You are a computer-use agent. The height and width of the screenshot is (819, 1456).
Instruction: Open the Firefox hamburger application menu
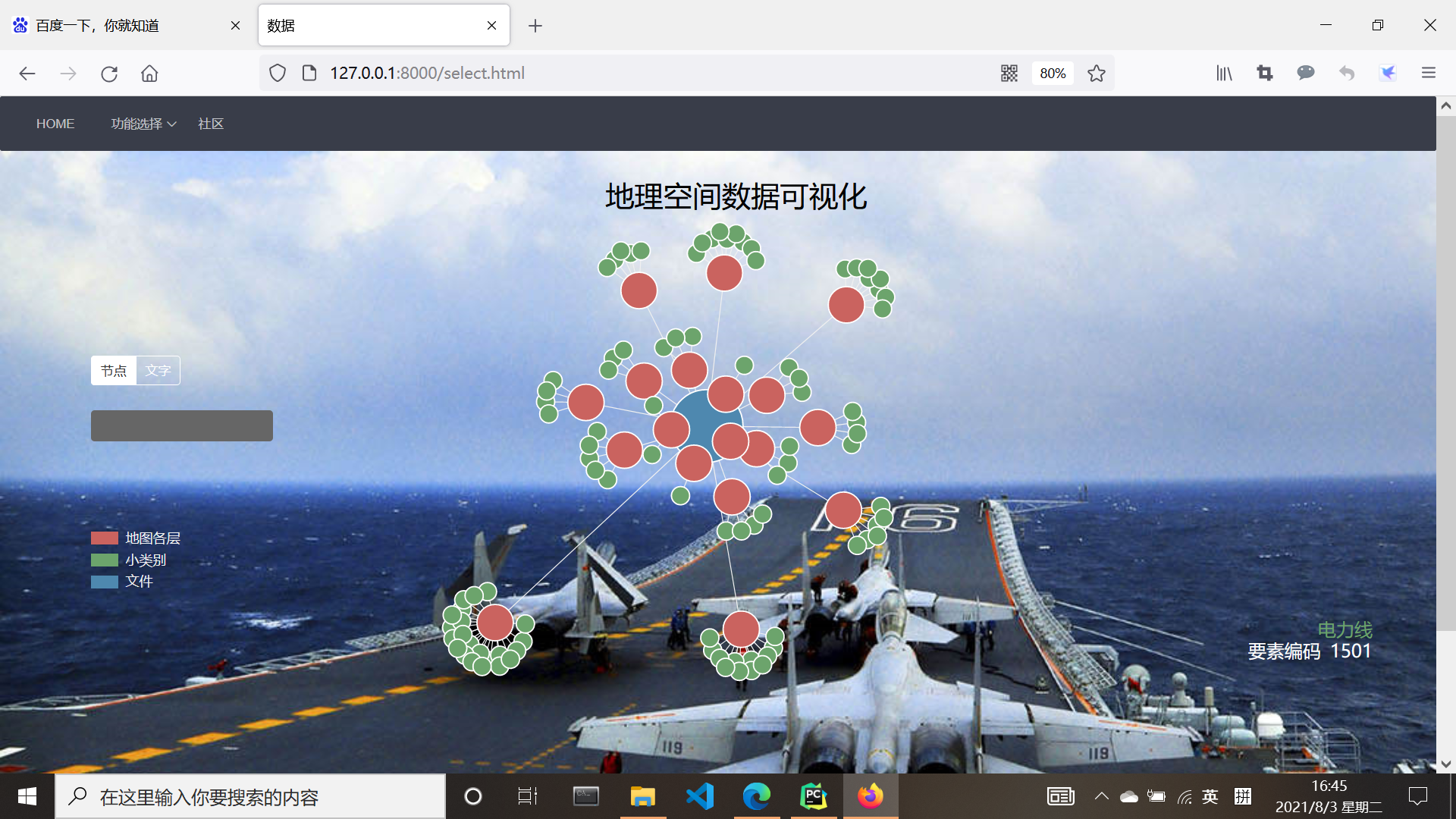[1429, 73]
